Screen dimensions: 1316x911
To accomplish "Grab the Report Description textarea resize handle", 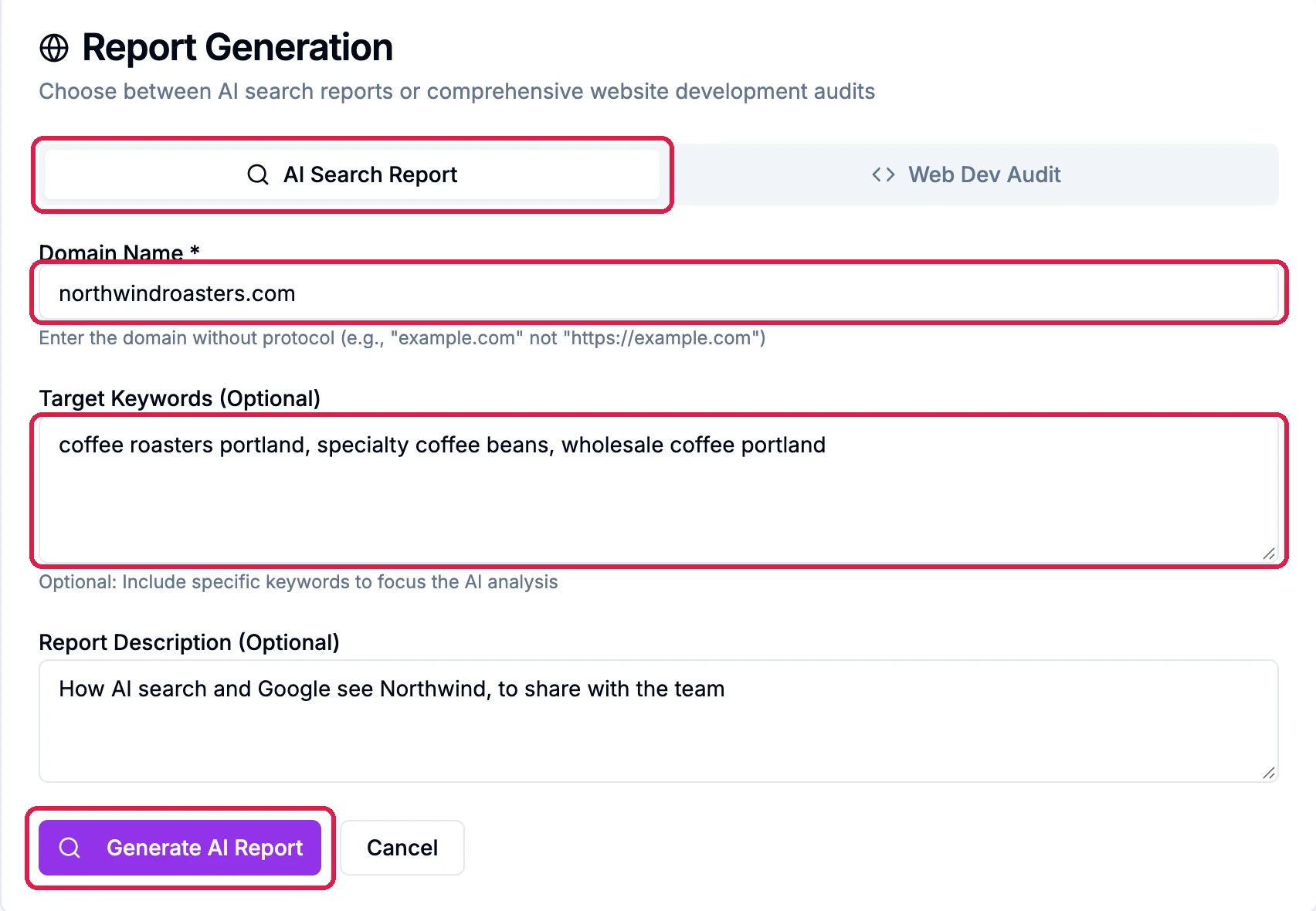I will 1269,773.
